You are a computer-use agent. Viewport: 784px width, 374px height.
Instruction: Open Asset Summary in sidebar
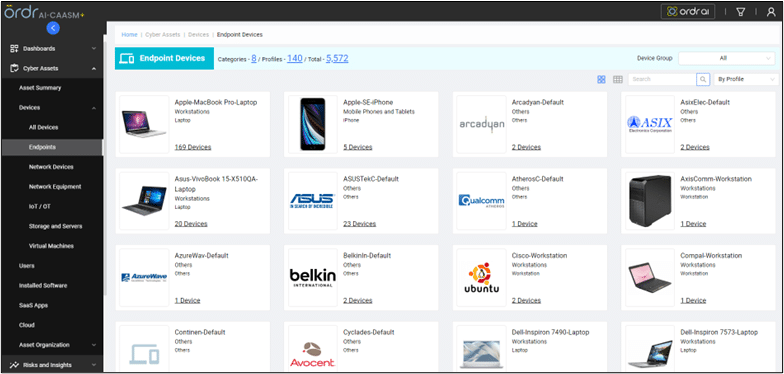pos(40,88)
